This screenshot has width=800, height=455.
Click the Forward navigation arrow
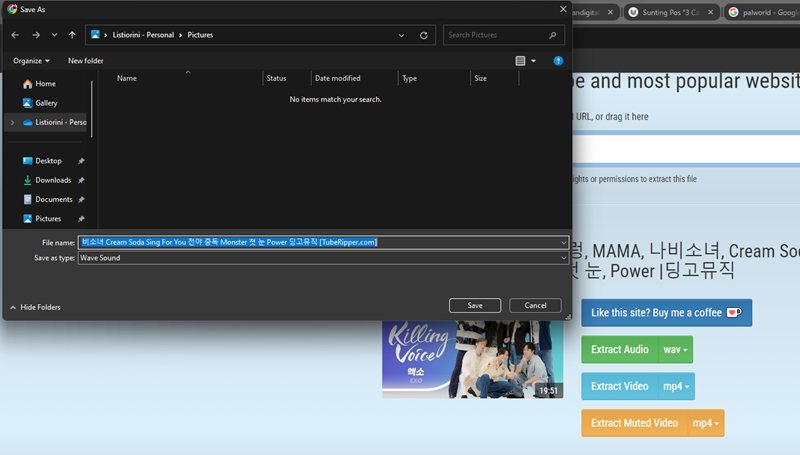(x=36, y=35)
